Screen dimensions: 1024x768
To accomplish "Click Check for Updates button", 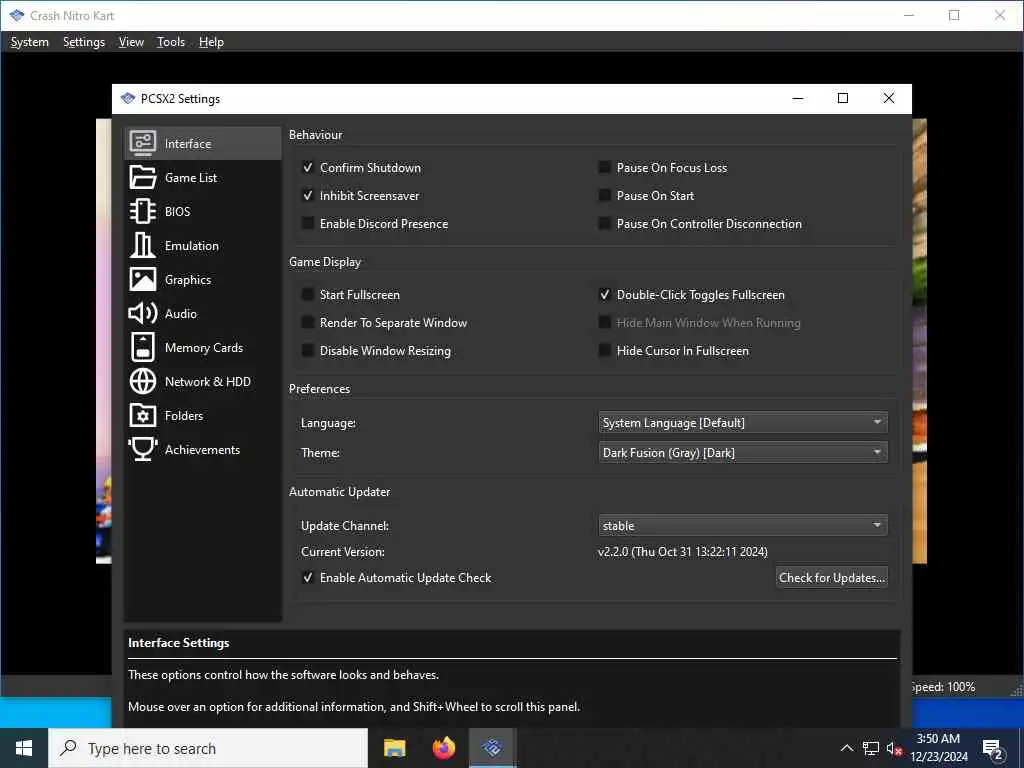I will tap(831, 577).
